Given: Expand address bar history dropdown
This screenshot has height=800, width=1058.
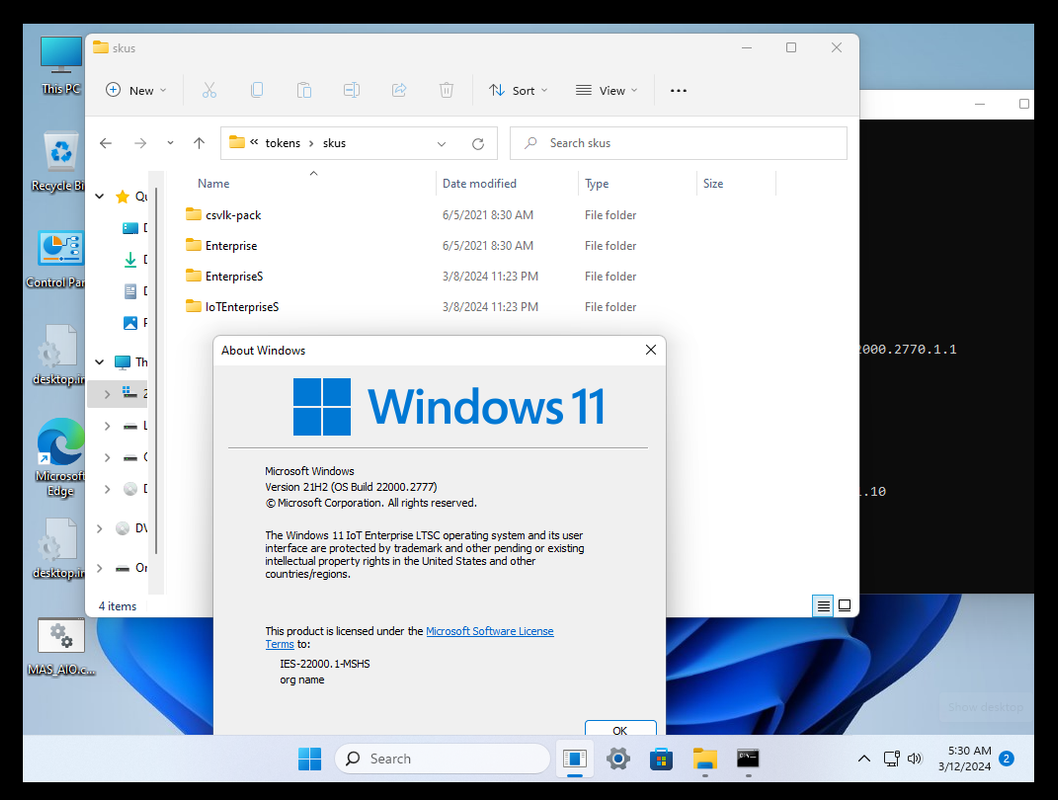Looking at the screenshot, I should click(x=441, y=144).
